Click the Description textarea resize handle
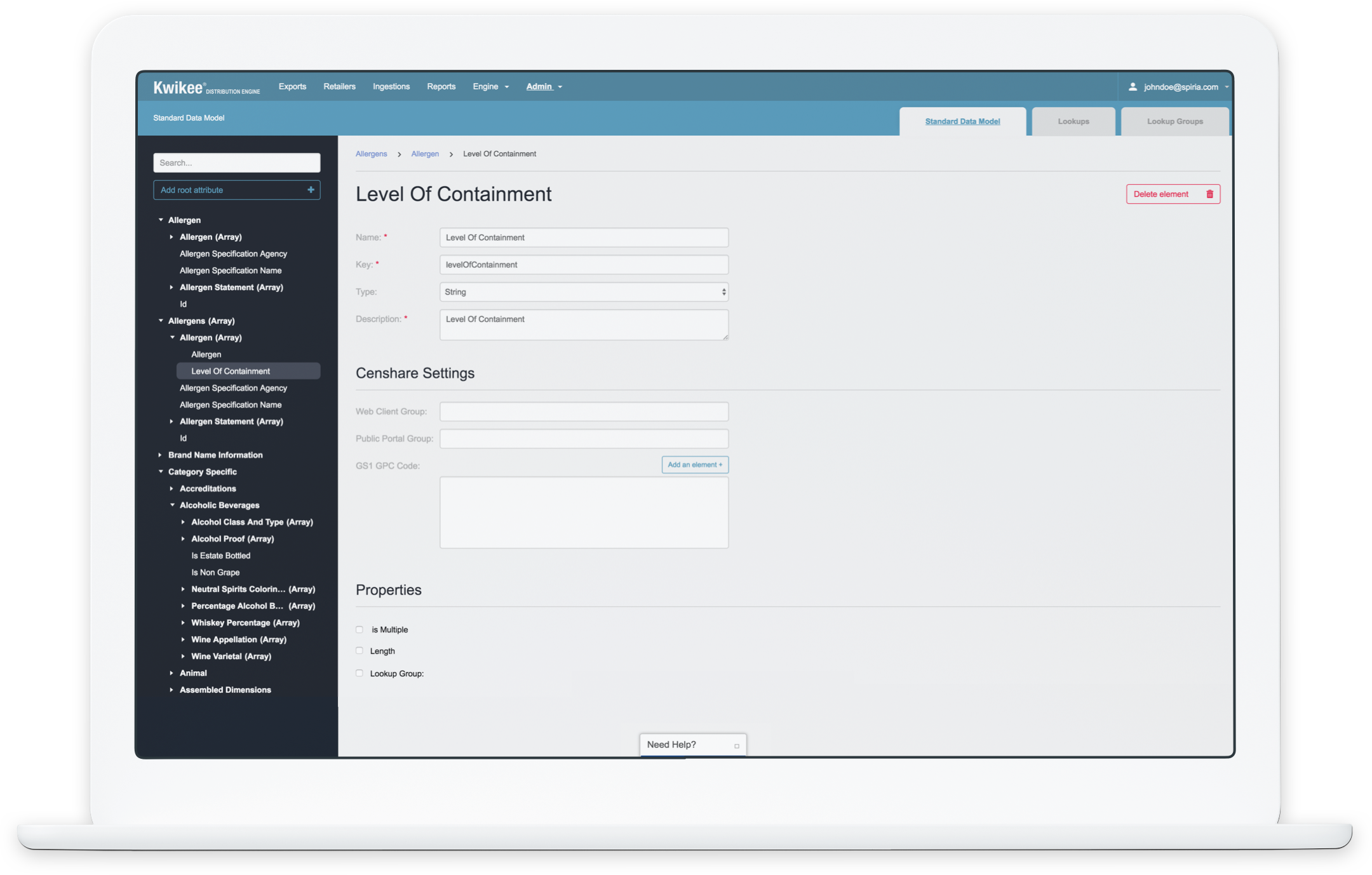1372x875 pixels. pyautogui.click(x=725, y=337)
